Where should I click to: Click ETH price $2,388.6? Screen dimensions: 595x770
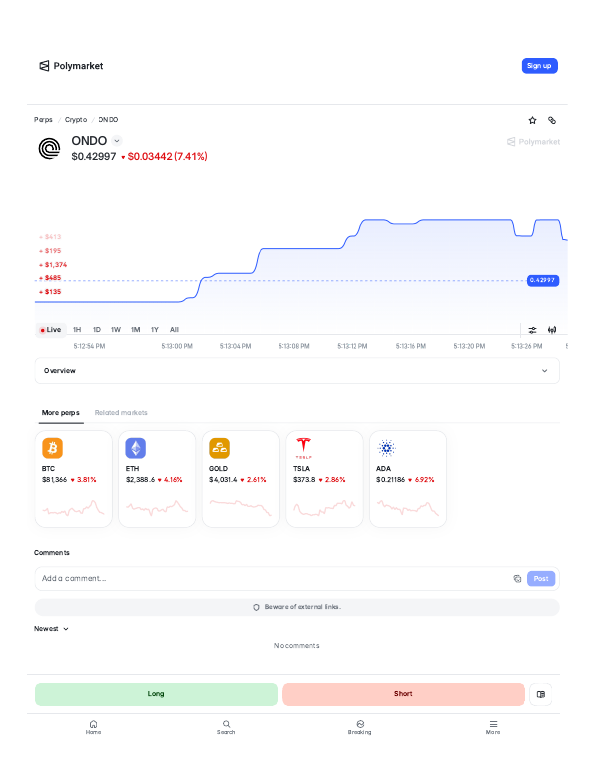[140, 480]
